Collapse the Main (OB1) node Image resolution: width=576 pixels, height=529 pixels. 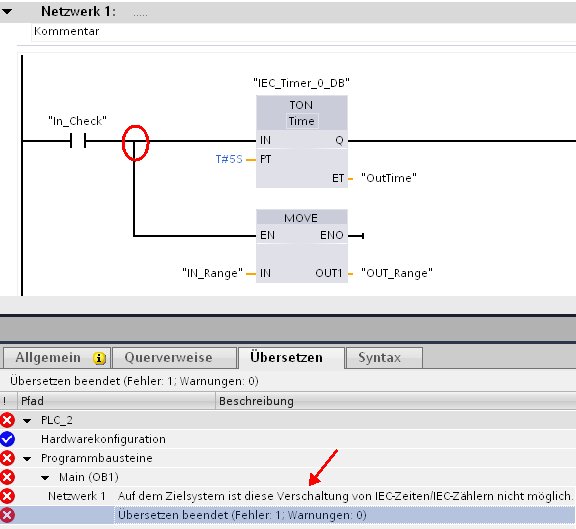click(x=45, y=478)
